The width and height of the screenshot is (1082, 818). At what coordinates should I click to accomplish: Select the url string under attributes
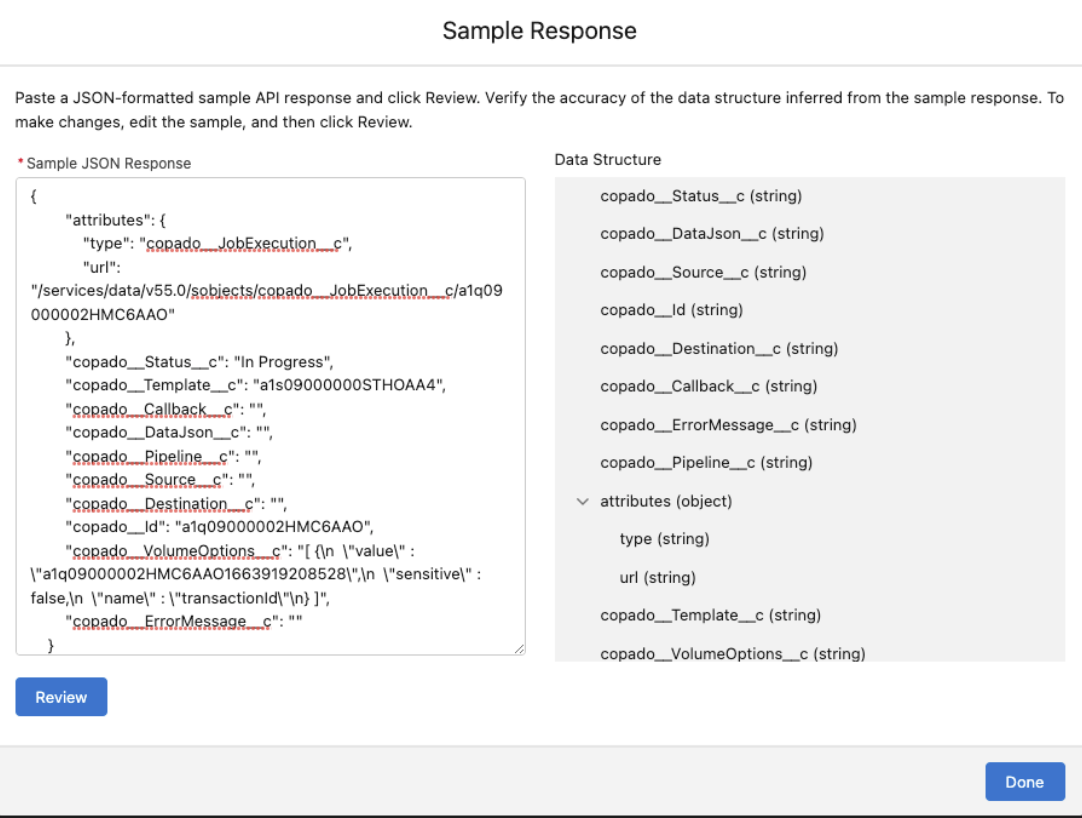(x=657, y=577)
